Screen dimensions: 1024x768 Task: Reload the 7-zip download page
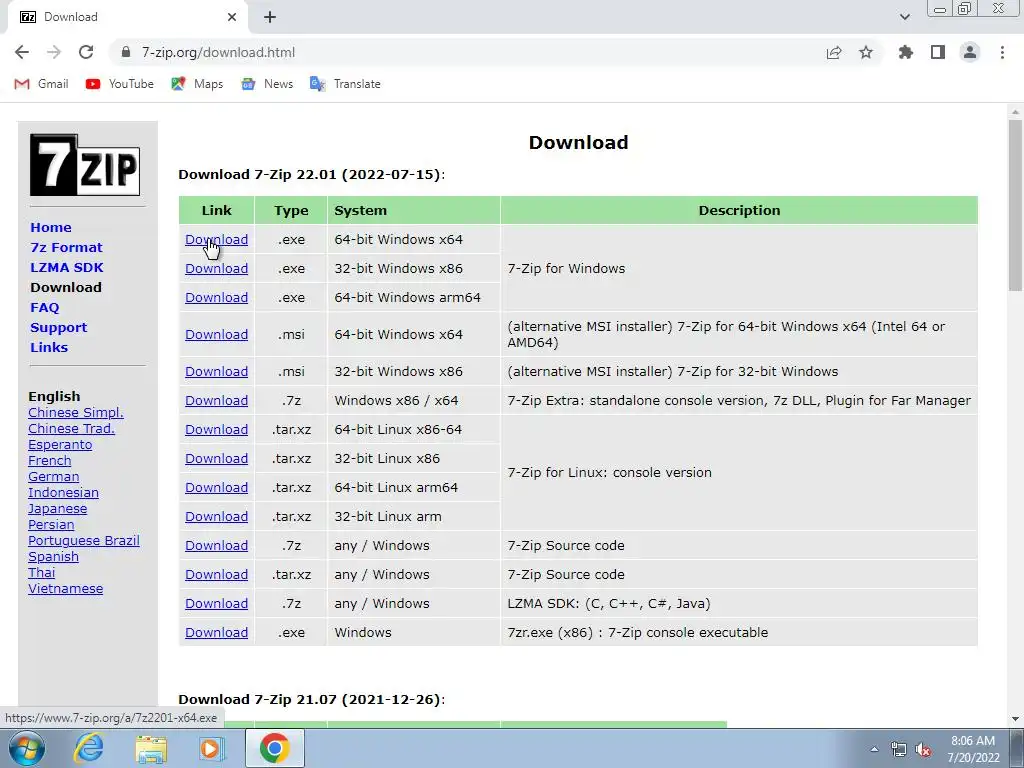pyautogui.click(x=86, y=52)
